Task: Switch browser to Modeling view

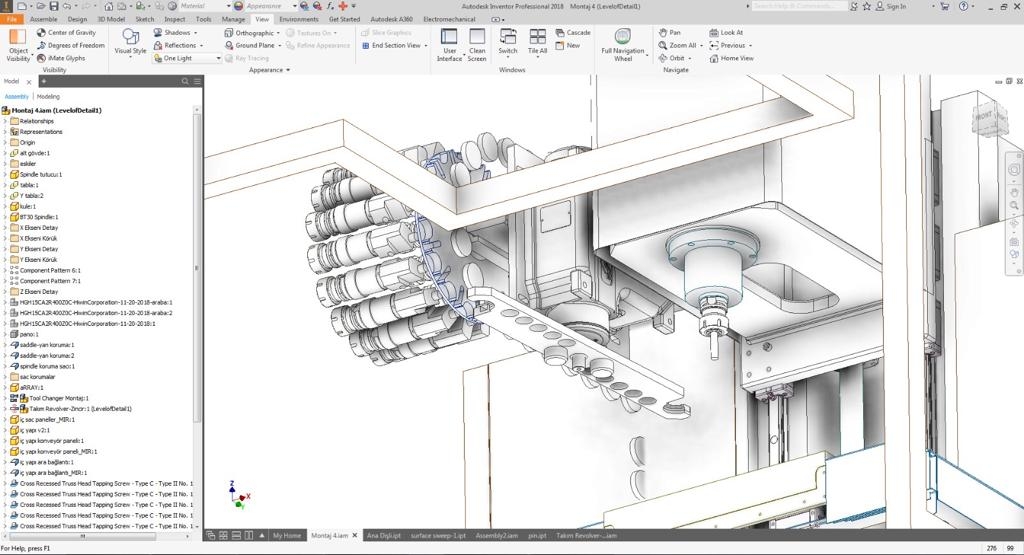Action: coord(48,97)
